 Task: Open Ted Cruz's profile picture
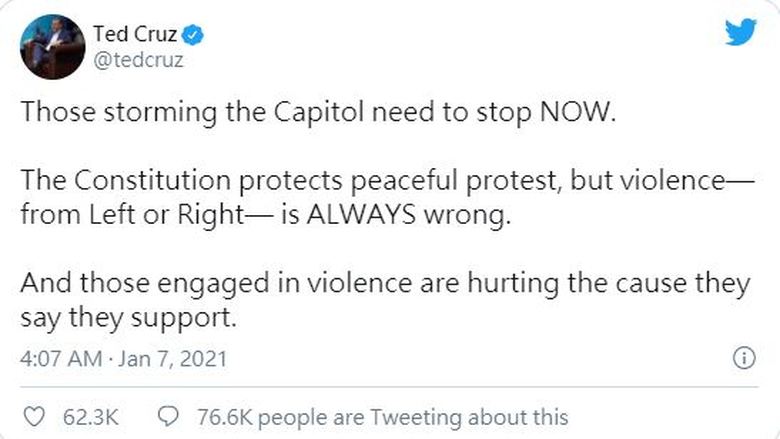click(48, 47)
